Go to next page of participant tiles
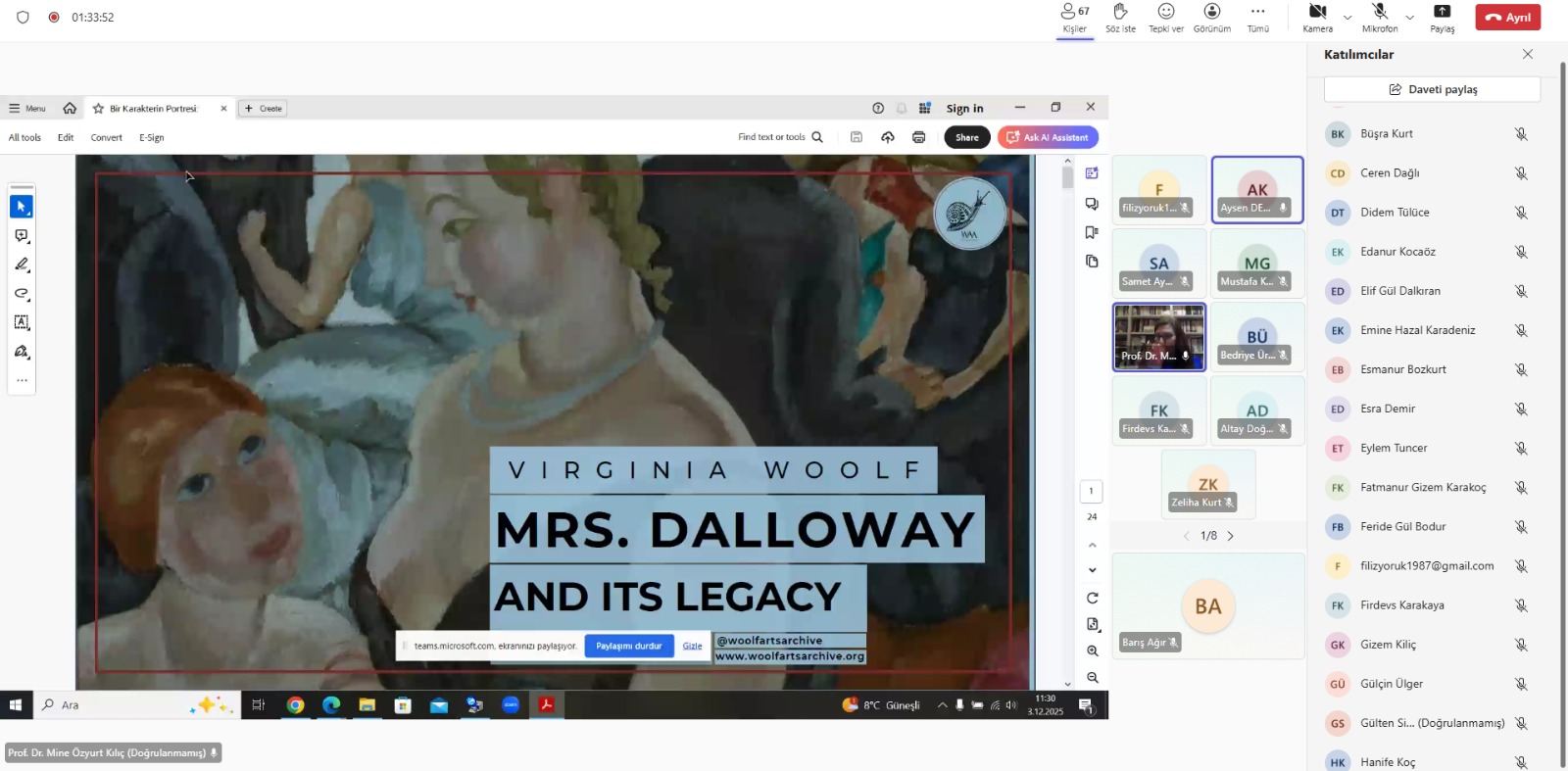1568x771 pixels. click(x=1231, y=536)
